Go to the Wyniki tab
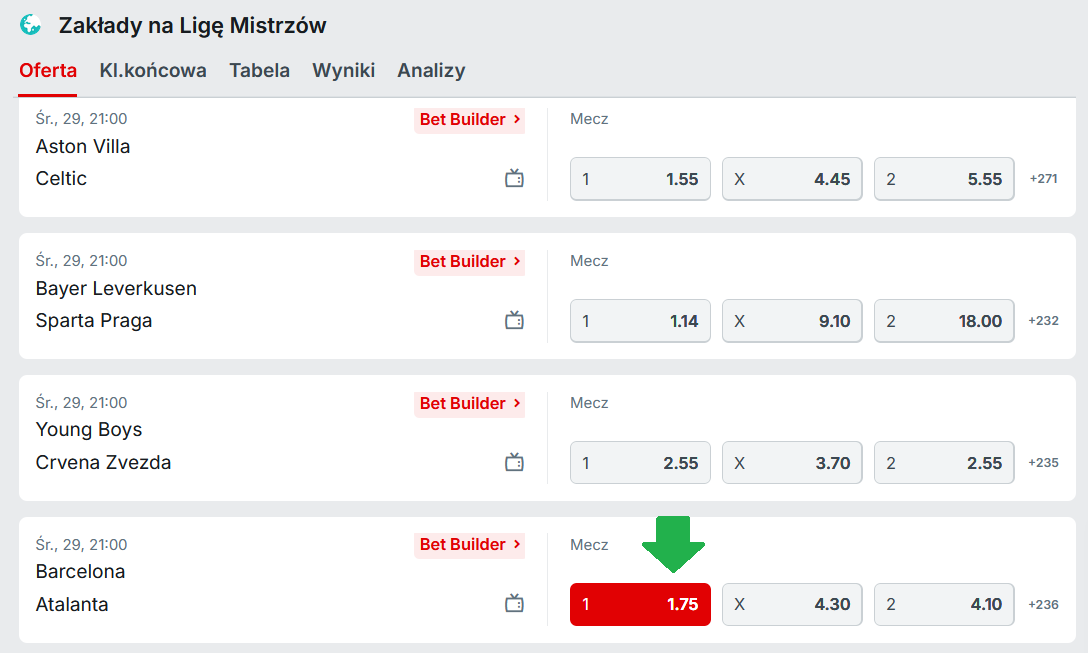This screenshot has height=653, width=1088. [343, 70]
